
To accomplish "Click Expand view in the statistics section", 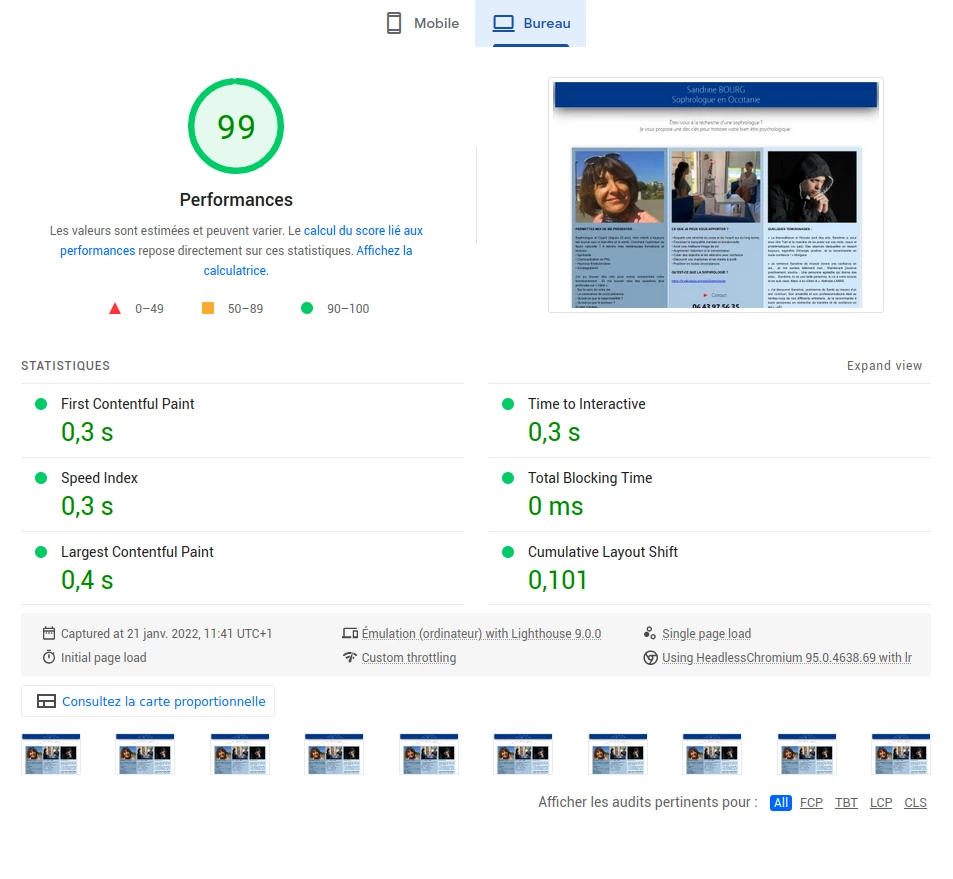I will point(884,366).
